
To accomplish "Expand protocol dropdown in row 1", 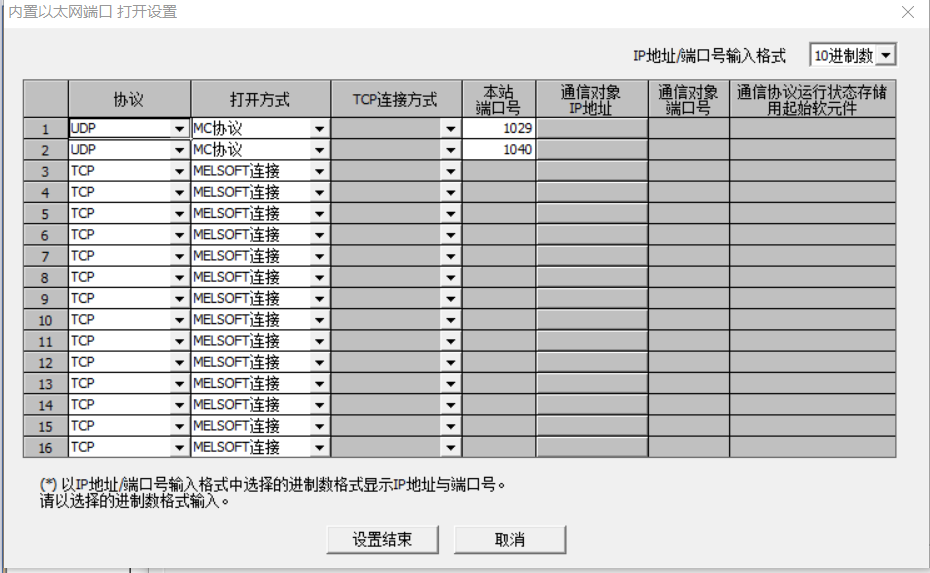I will 180,129.
